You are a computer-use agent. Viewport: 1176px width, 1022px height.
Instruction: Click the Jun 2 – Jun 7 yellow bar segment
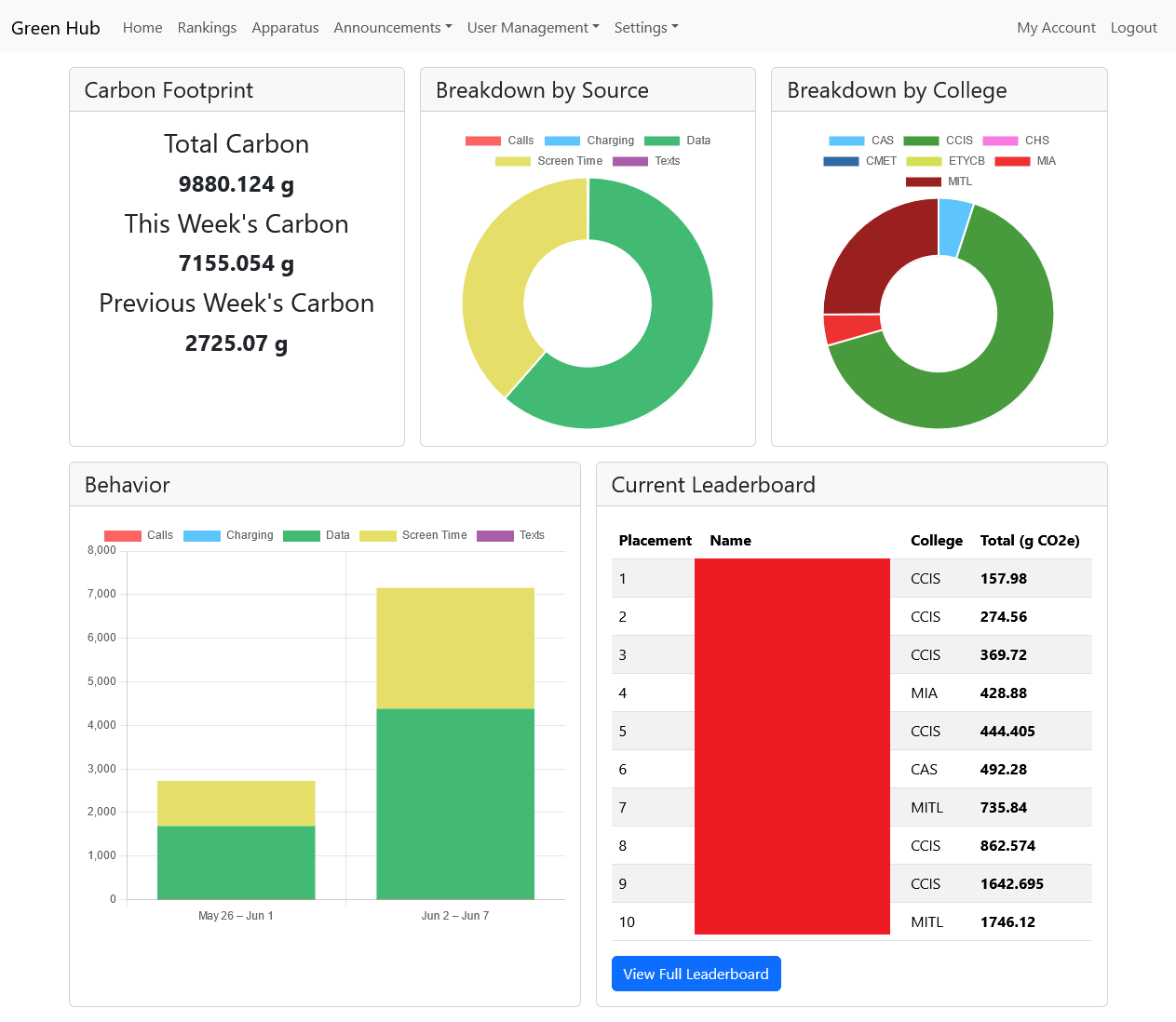[x=455, y=648]
